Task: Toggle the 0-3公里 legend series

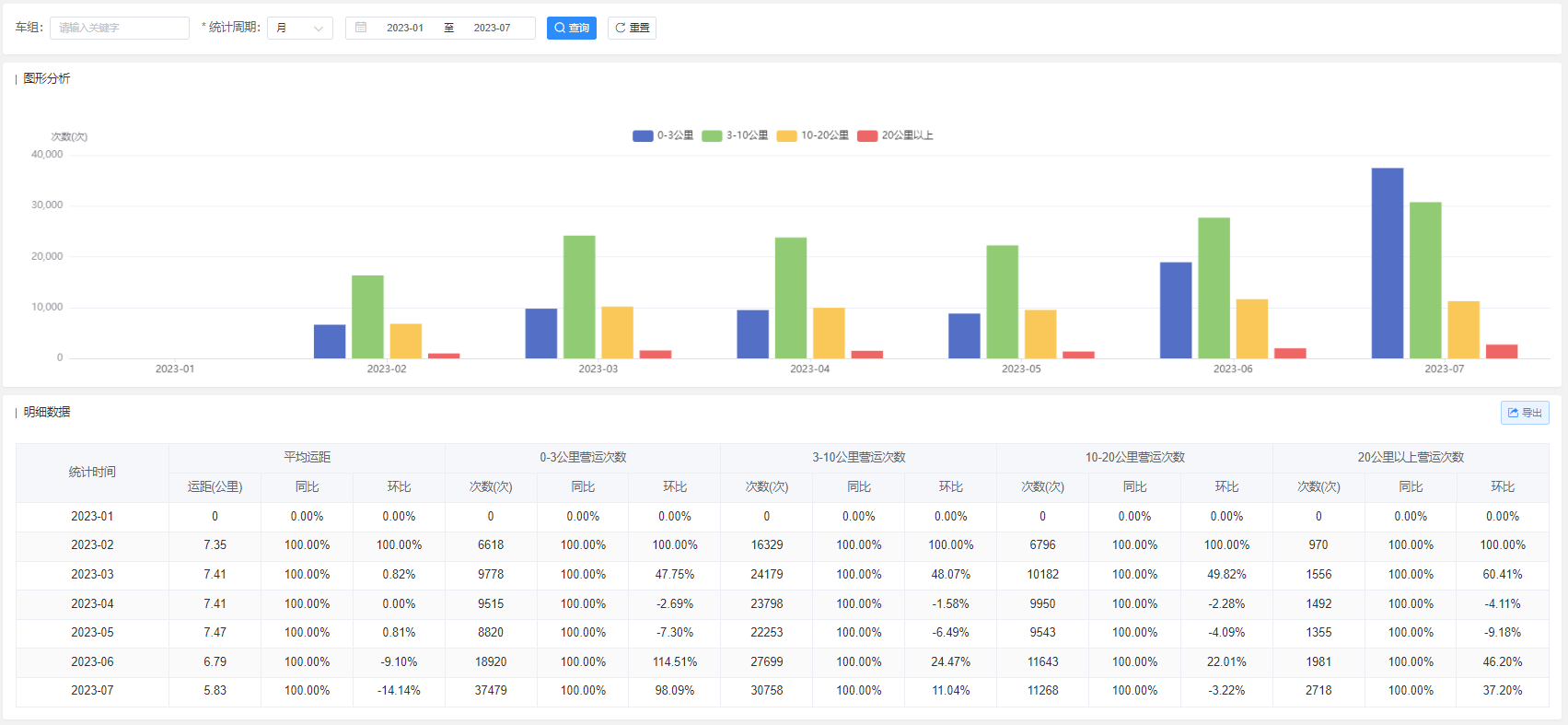Action: [663, 135]
